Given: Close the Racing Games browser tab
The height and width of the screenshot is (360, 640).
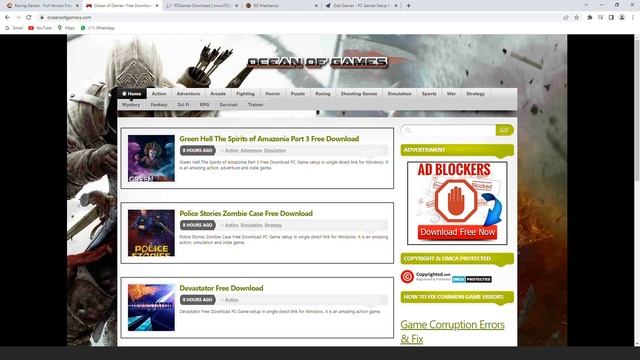Looking at the screenshot, I should [x=77, y=6].
